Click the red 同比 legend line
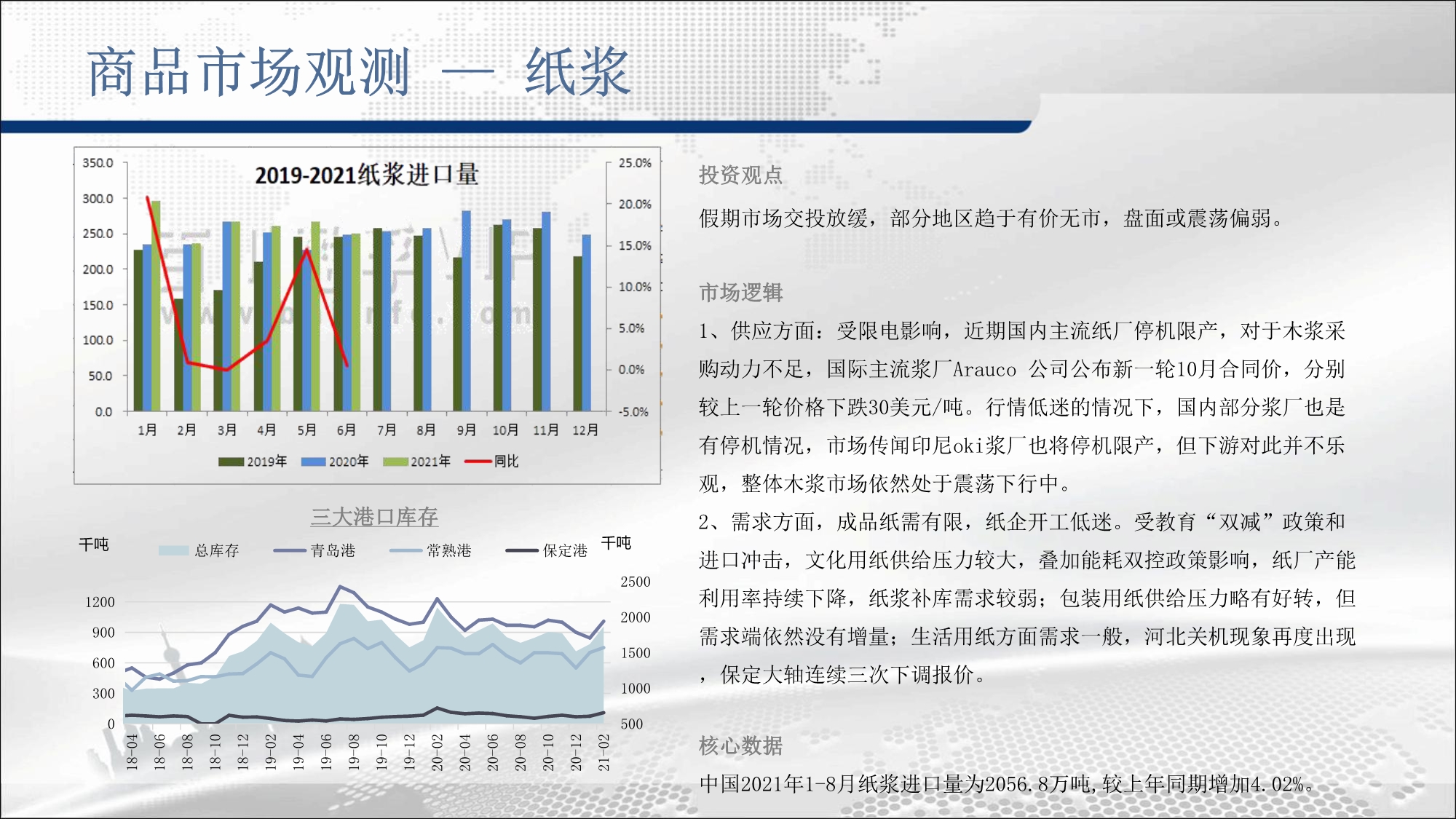 (478, 461)
